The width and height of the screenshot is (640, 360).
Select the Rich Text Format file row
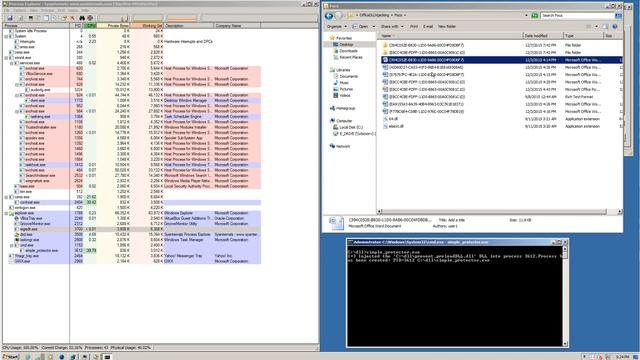(502, 97)
